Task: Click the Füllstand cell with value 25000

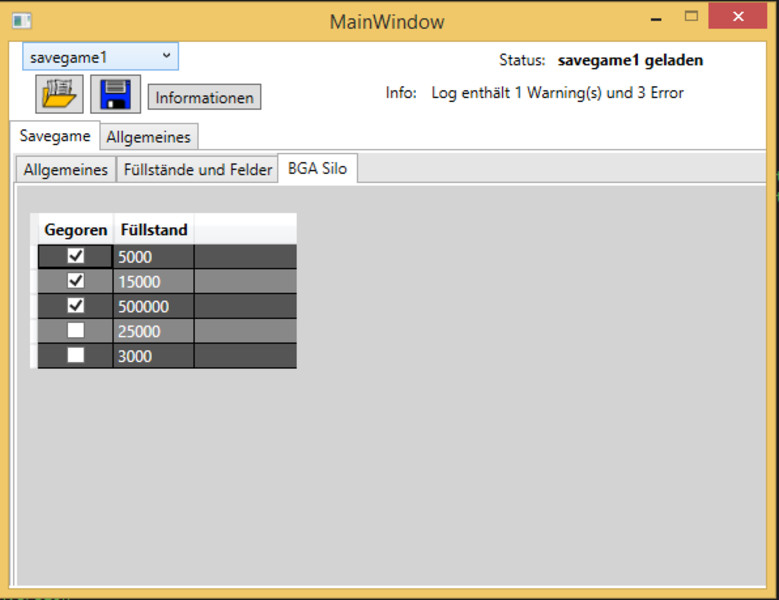Action: coord(153,332)
